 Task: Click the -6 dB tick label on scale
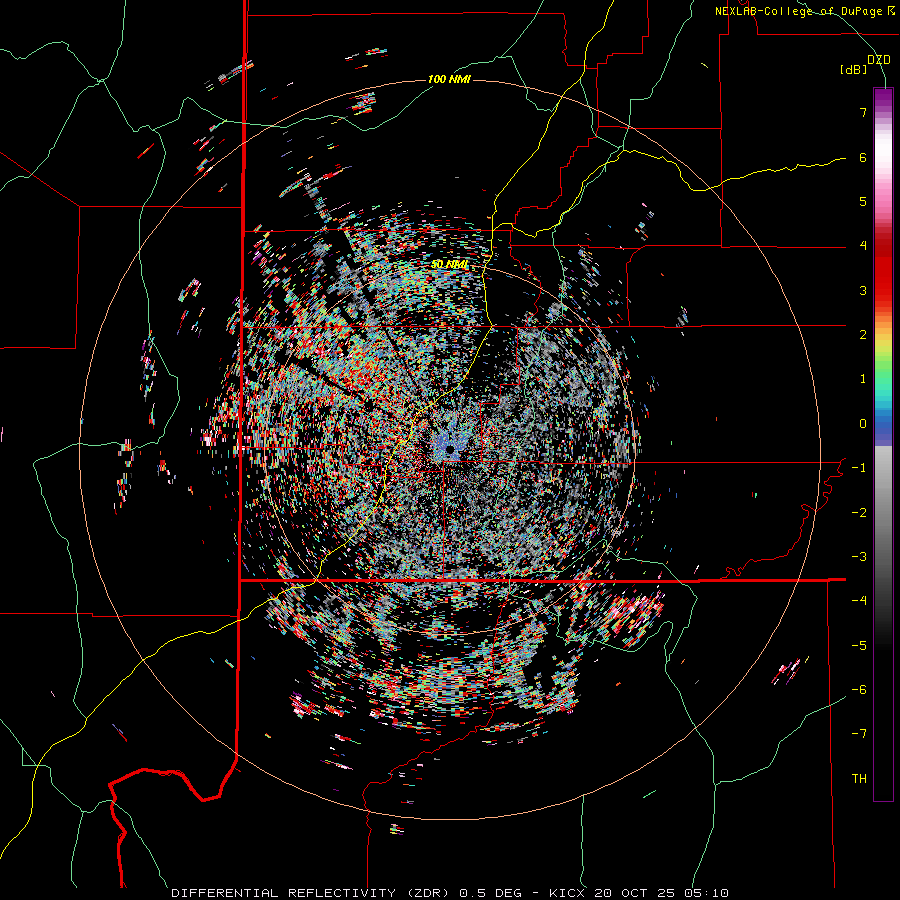859,690
